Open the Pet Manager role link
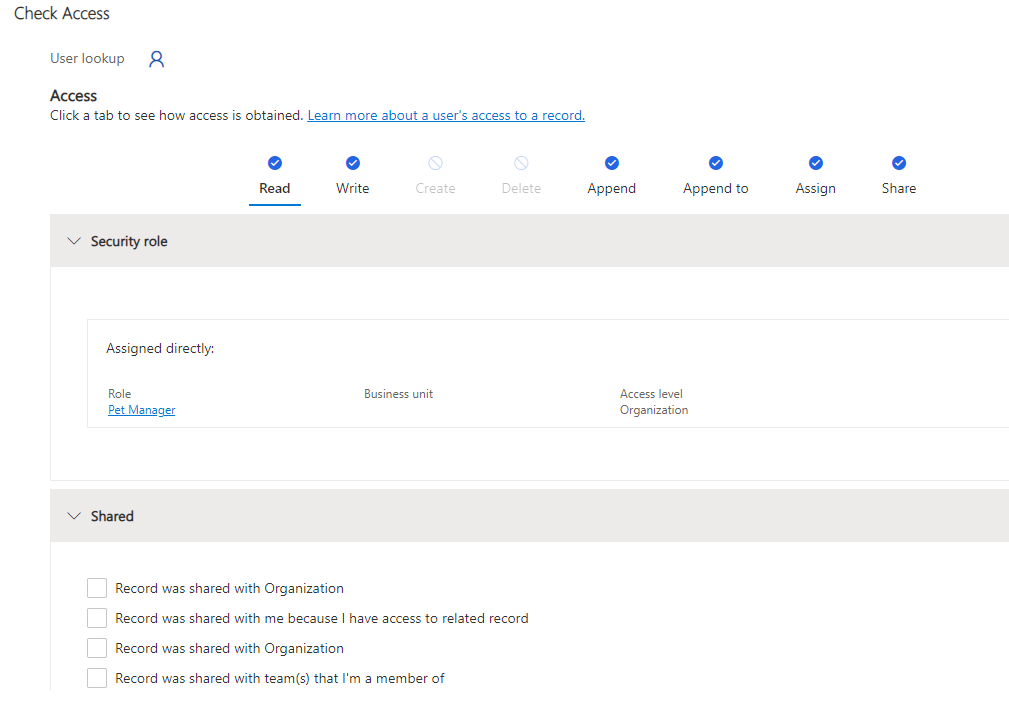 141,410
